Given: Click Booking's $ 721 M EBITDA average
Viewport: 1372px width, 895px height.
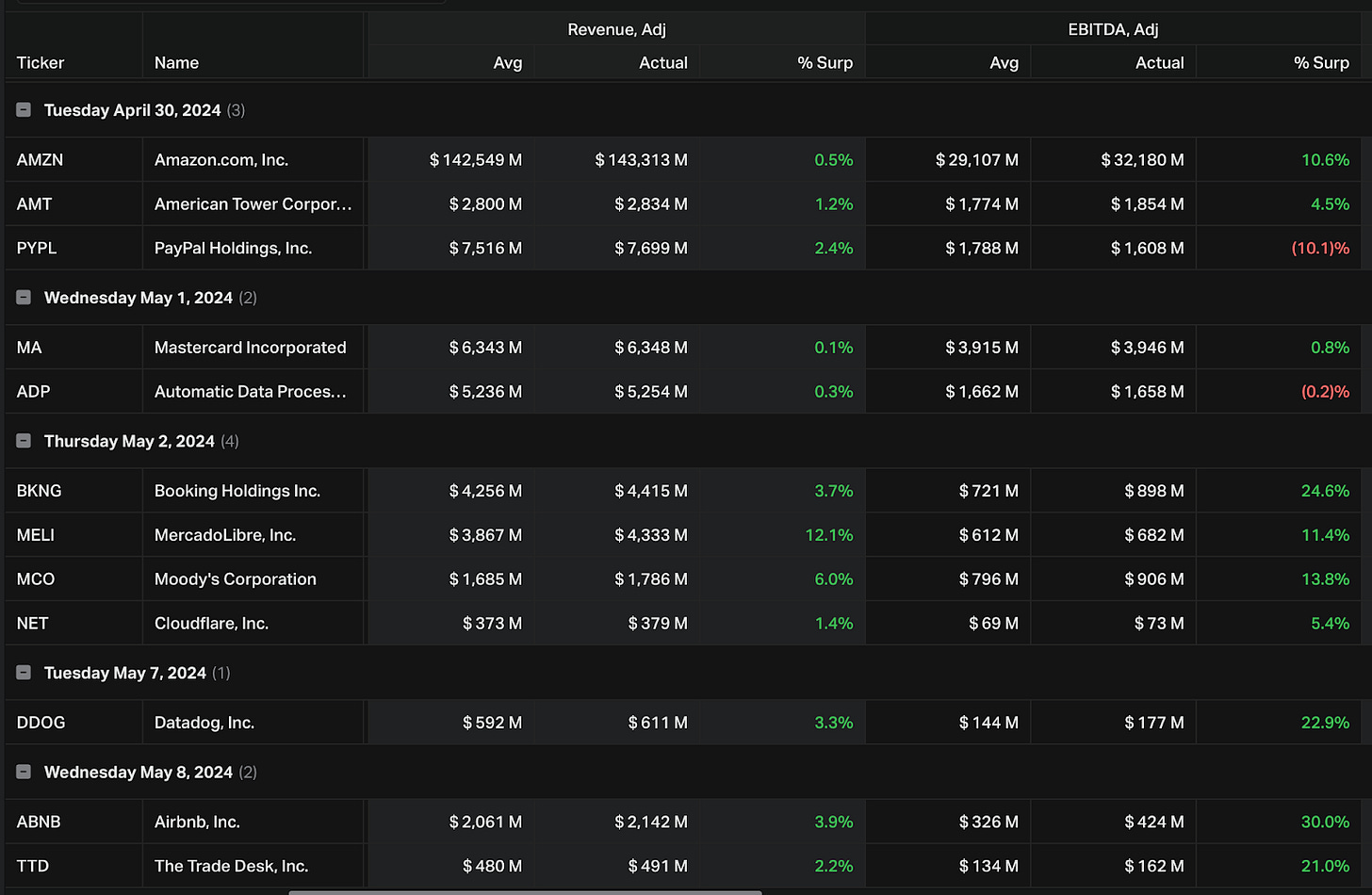Looking at the screenshot, I should [x=989, y=491].
